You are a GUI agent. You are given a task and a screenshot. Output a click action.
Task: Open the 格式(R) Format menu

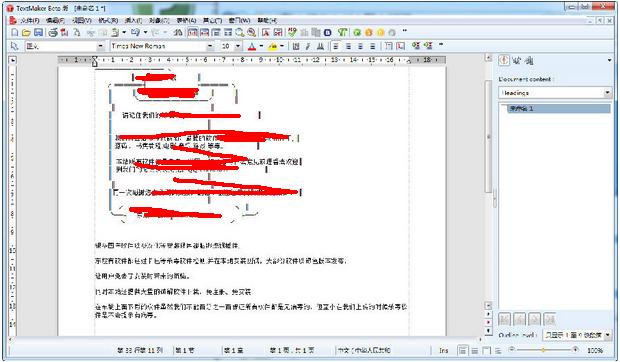(108, 20)
